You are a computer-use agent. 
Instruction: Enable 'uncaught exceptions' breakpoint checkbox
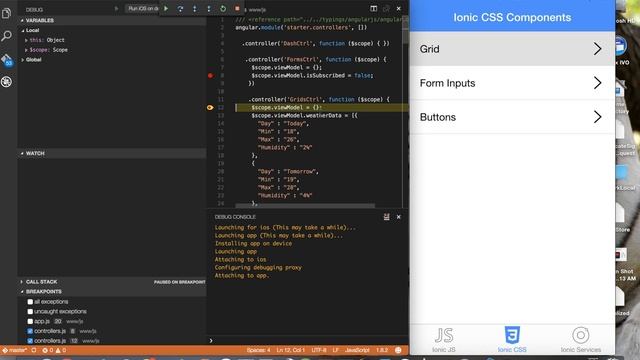(x=30, y=311)
